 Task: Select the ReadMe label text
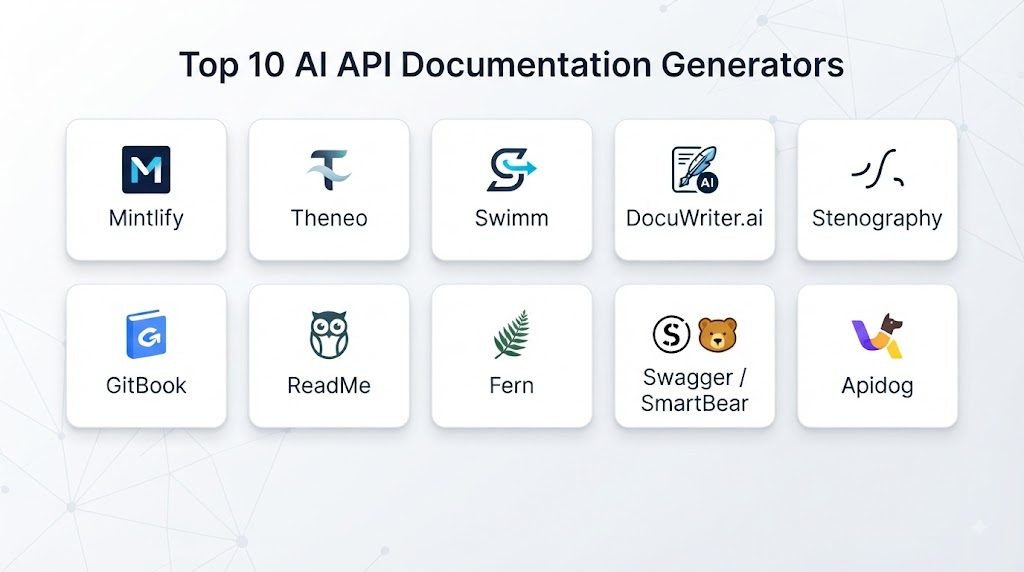pos(329,385)
